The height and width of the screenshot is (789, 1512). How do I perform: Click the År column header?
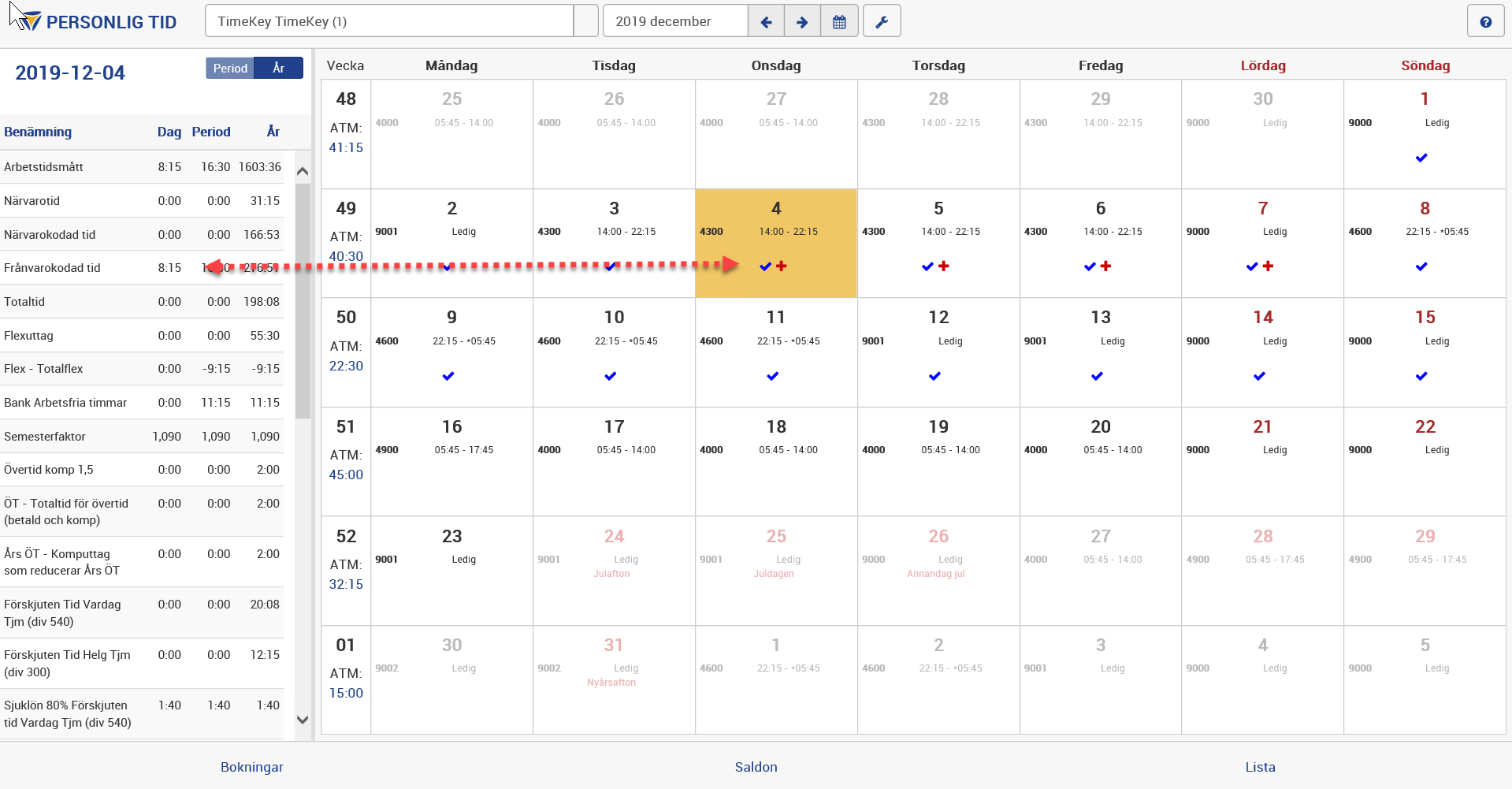coord(273,132)
